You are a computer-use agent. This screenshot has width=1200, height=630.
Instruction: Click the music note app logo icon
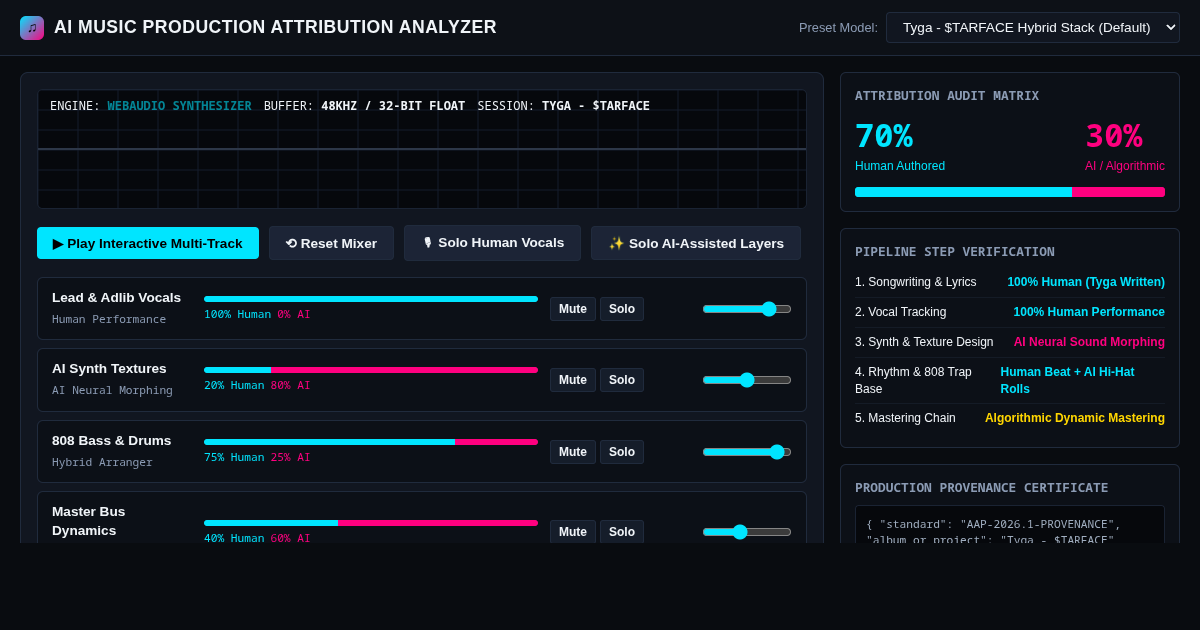(32, 28)
